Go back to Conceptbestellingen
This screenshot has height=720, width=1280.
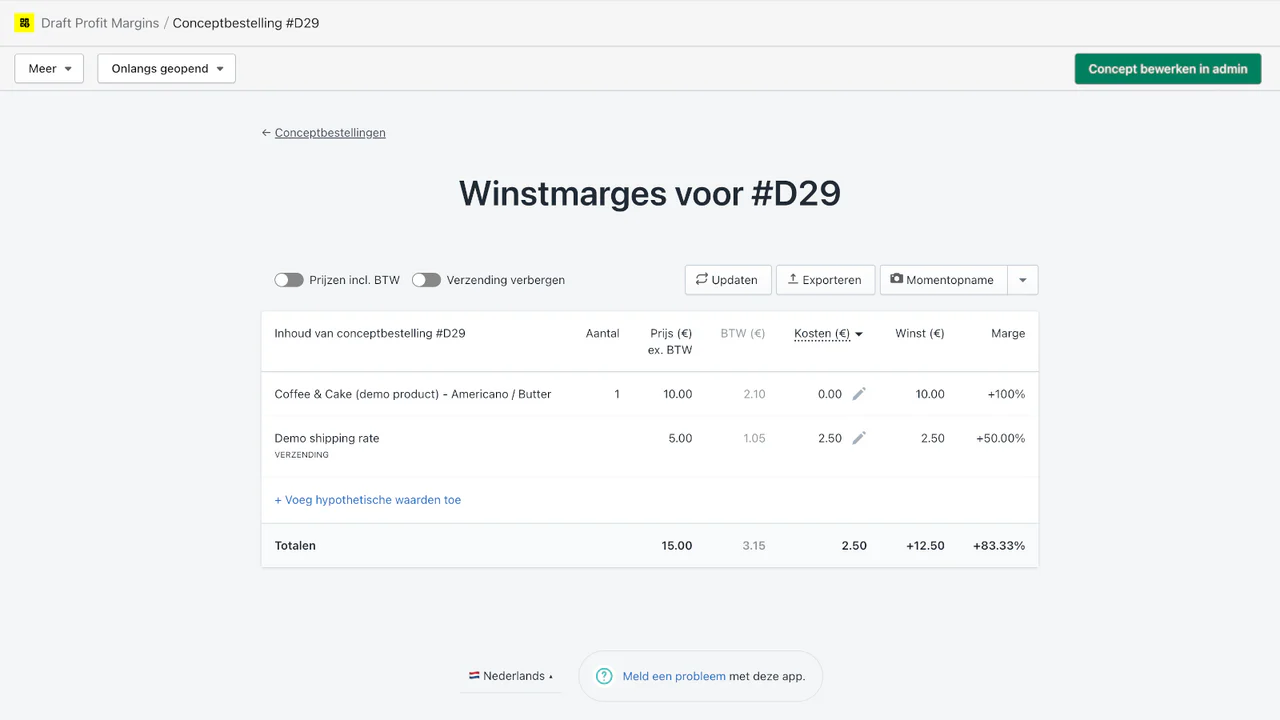330,132
